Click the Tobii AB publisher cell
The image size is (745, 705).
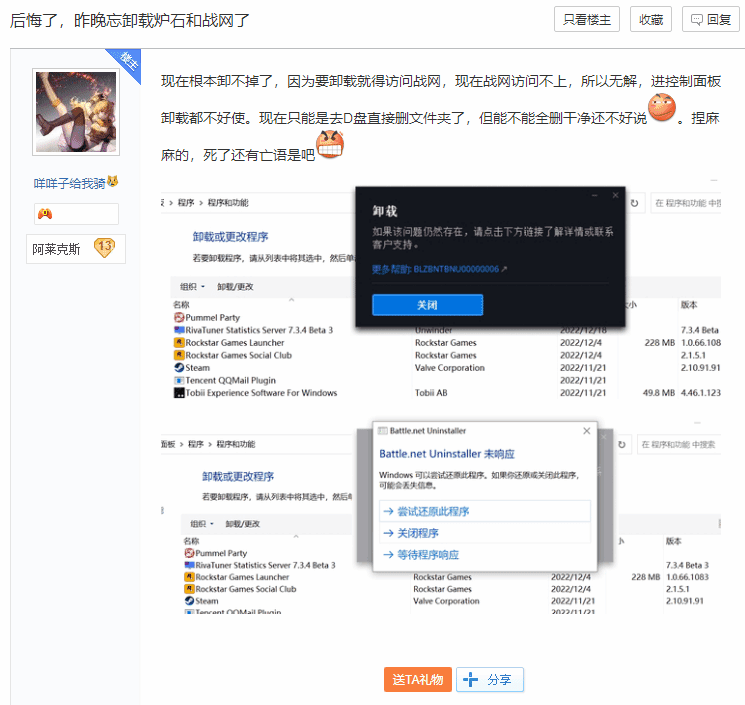(431, 393)
